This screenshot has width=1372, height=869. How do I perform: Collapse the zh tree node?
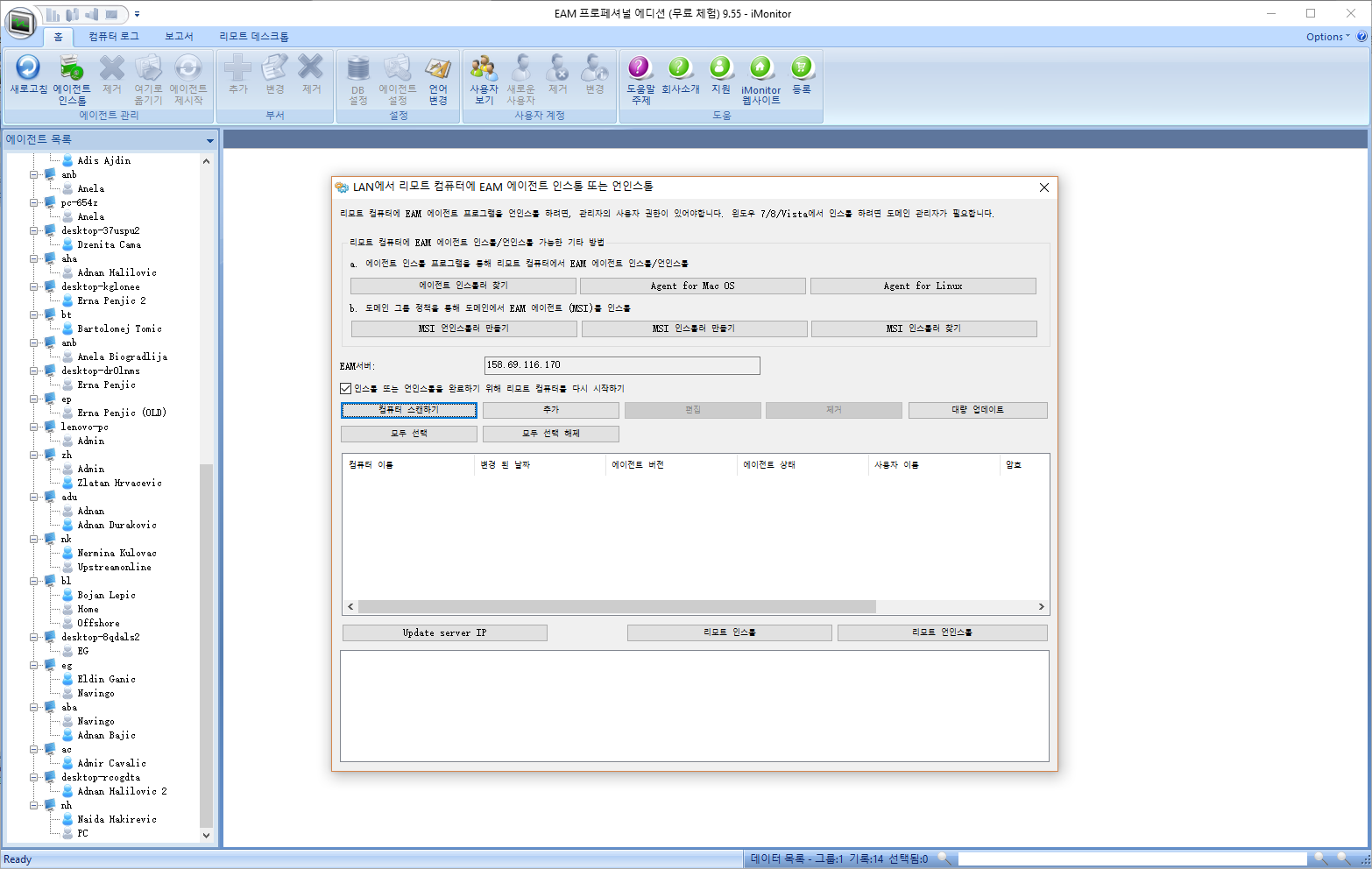(x=34, y=455)
